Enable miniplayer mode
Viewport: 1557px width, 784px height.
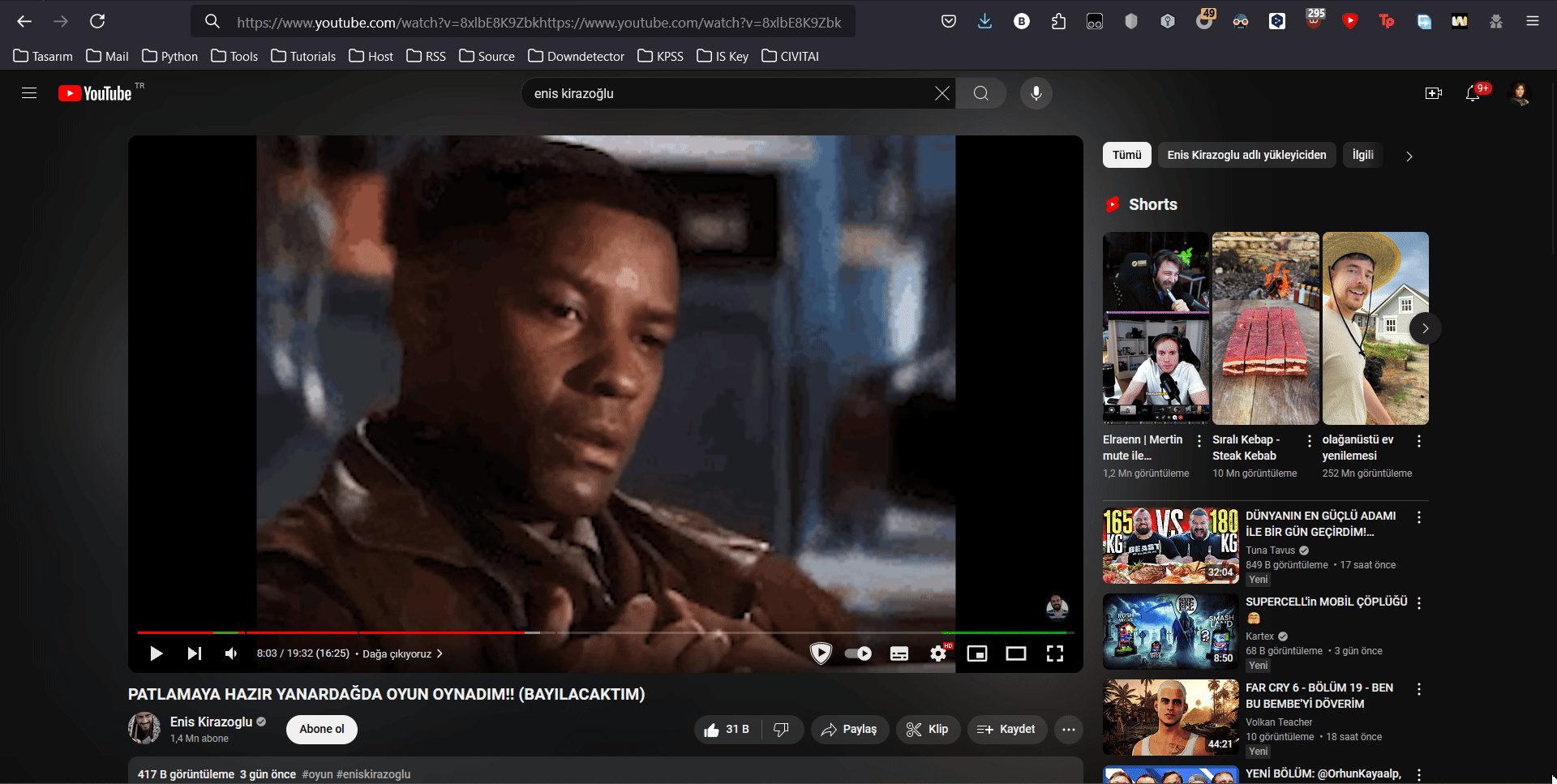pyautogui.click(x=977, y=653)
